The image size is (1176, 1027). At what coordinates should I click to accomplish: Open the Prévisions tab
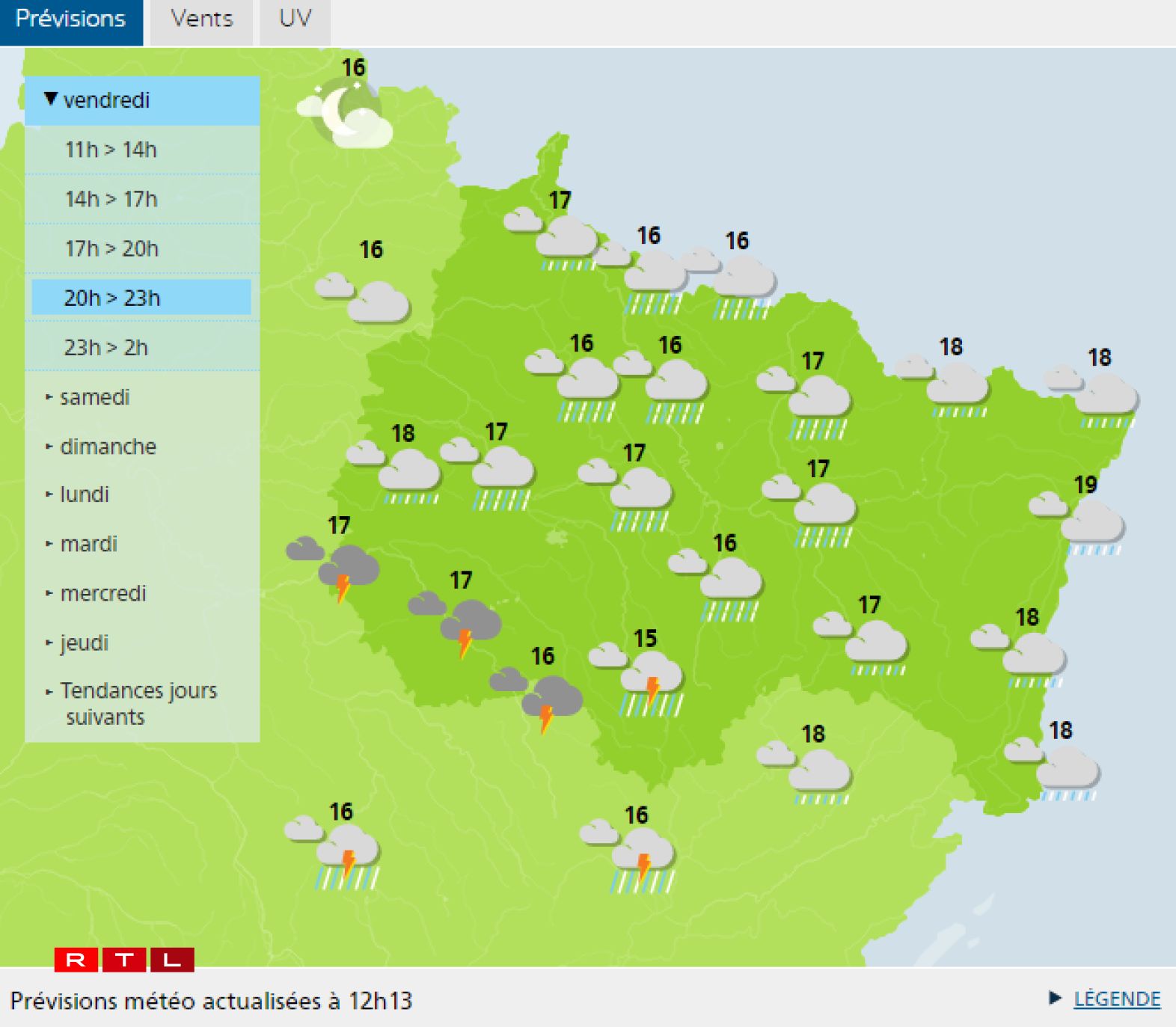(x=70, y=19)
